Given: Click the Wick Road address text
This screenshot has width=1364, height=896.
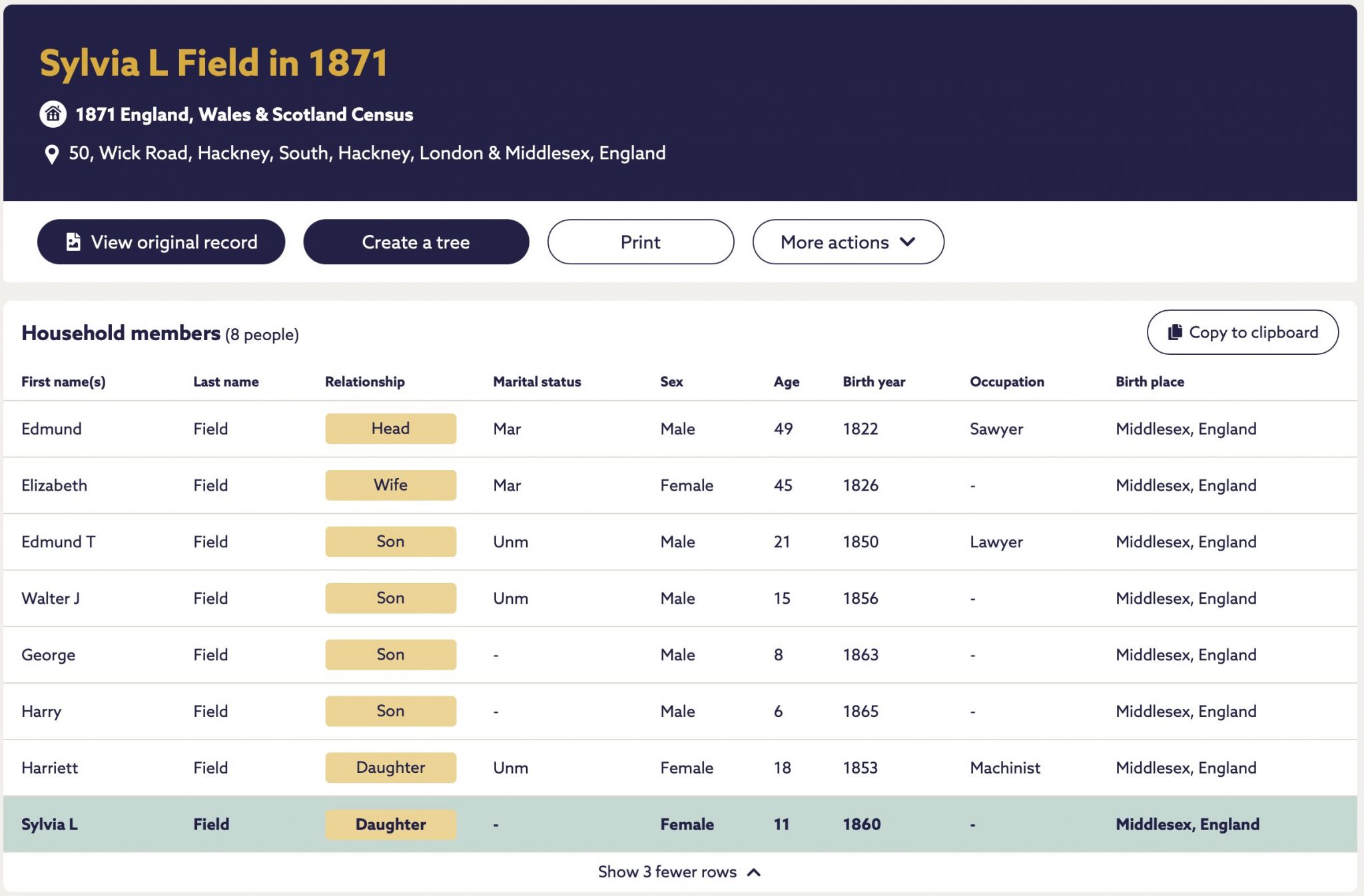Looking at the screenshot, I should click(x=367, y=153).
